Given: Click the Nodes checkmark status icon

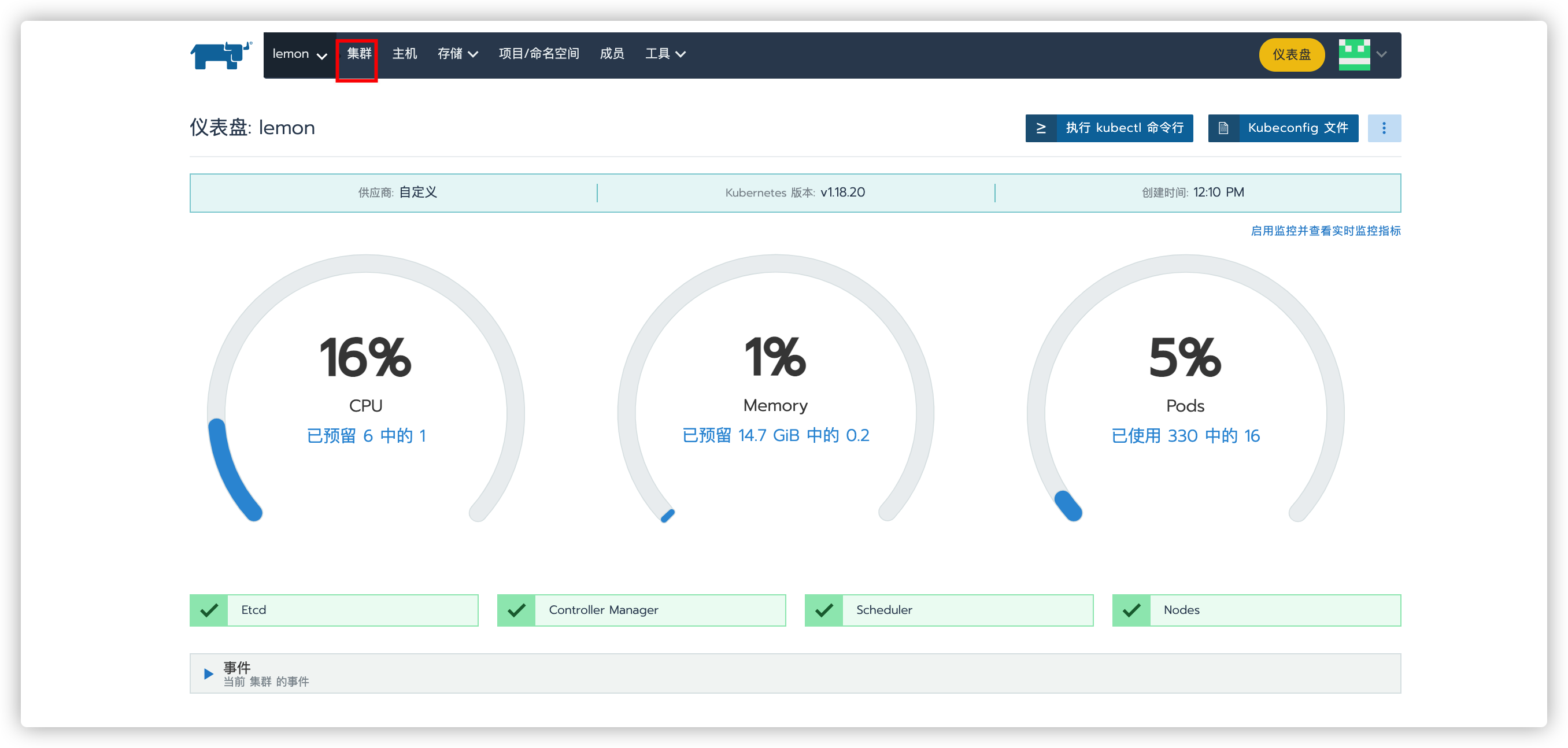Looking at the screenshot, I should click(1131, 610).
